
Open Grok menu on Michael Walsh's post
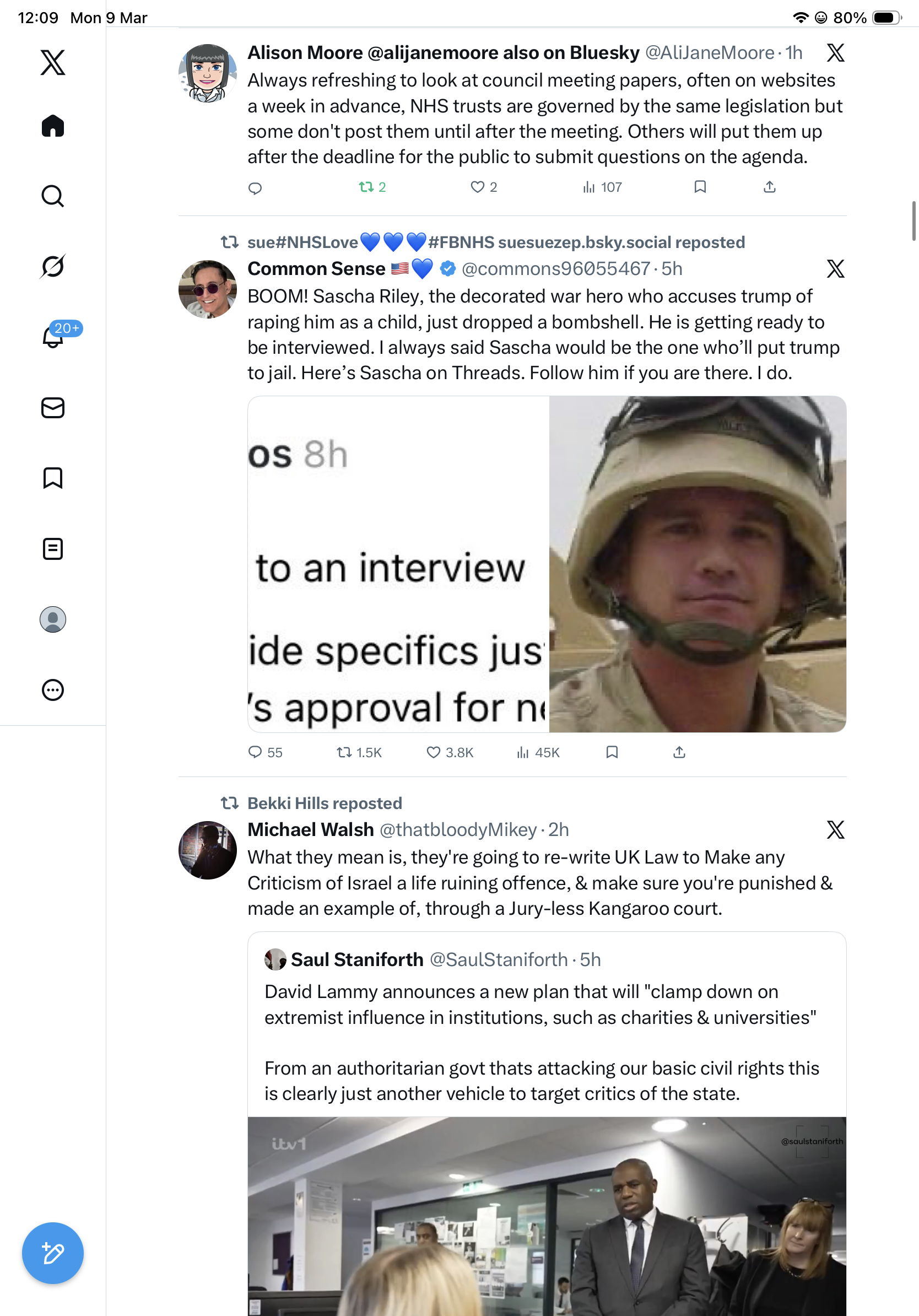pyautogui.click(x=835, y=829)
